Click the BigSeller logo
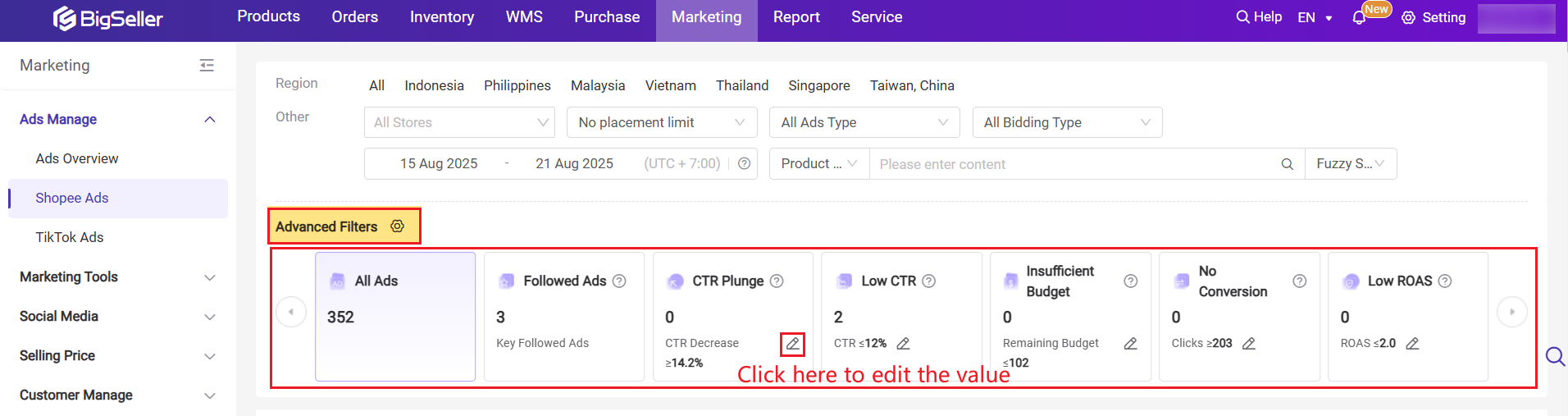Image resolution: width=1568 pixels, height=416 pixels. coord(107,18)
